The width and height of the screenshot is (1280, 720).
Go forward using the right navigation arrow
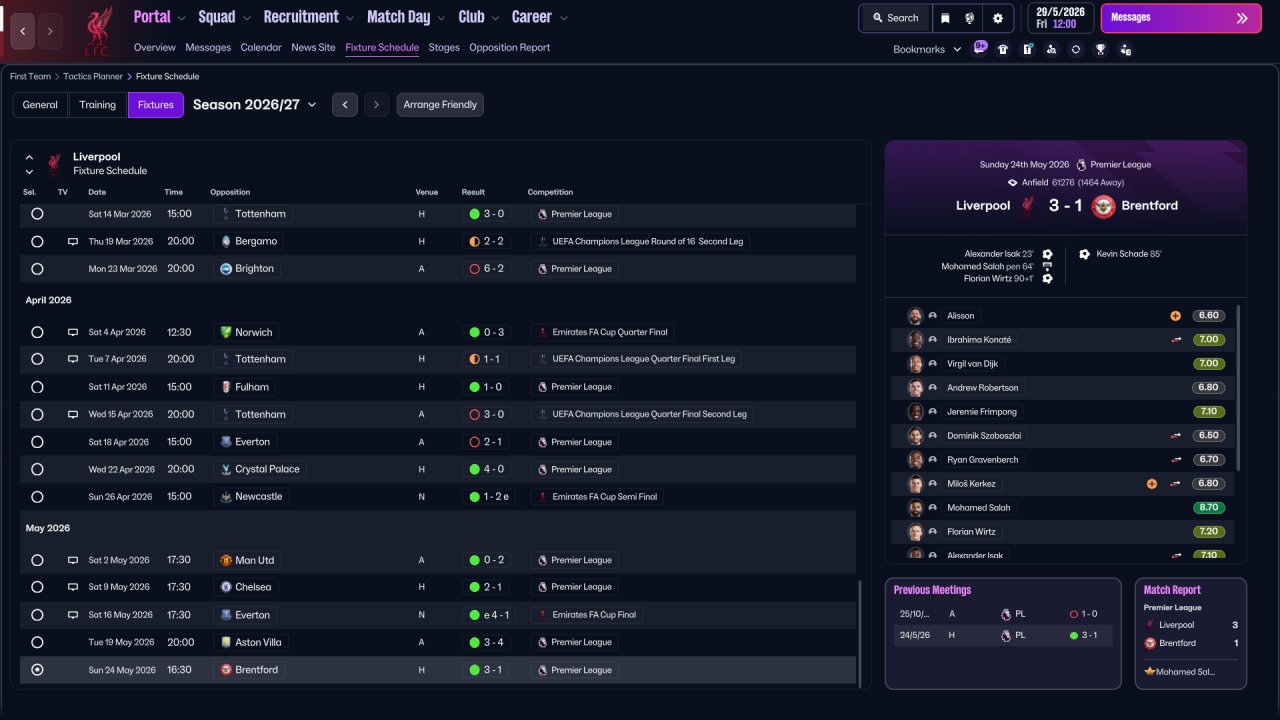coord(51,31)
